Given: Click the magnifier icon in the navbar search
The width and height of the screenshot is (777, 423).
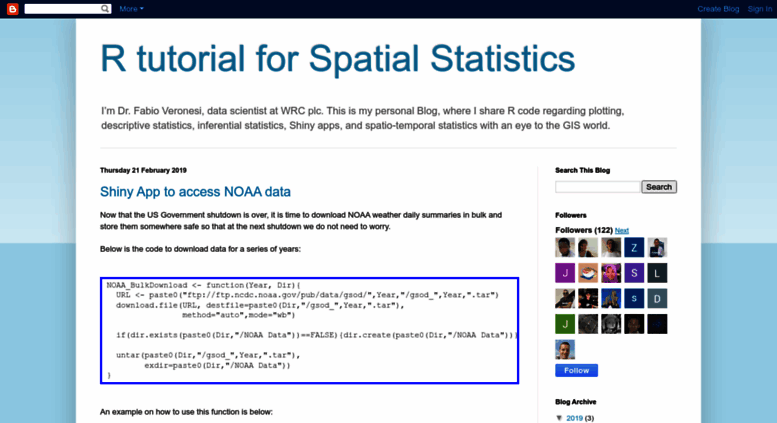Looking at the screenshot, I should (105, 9).
